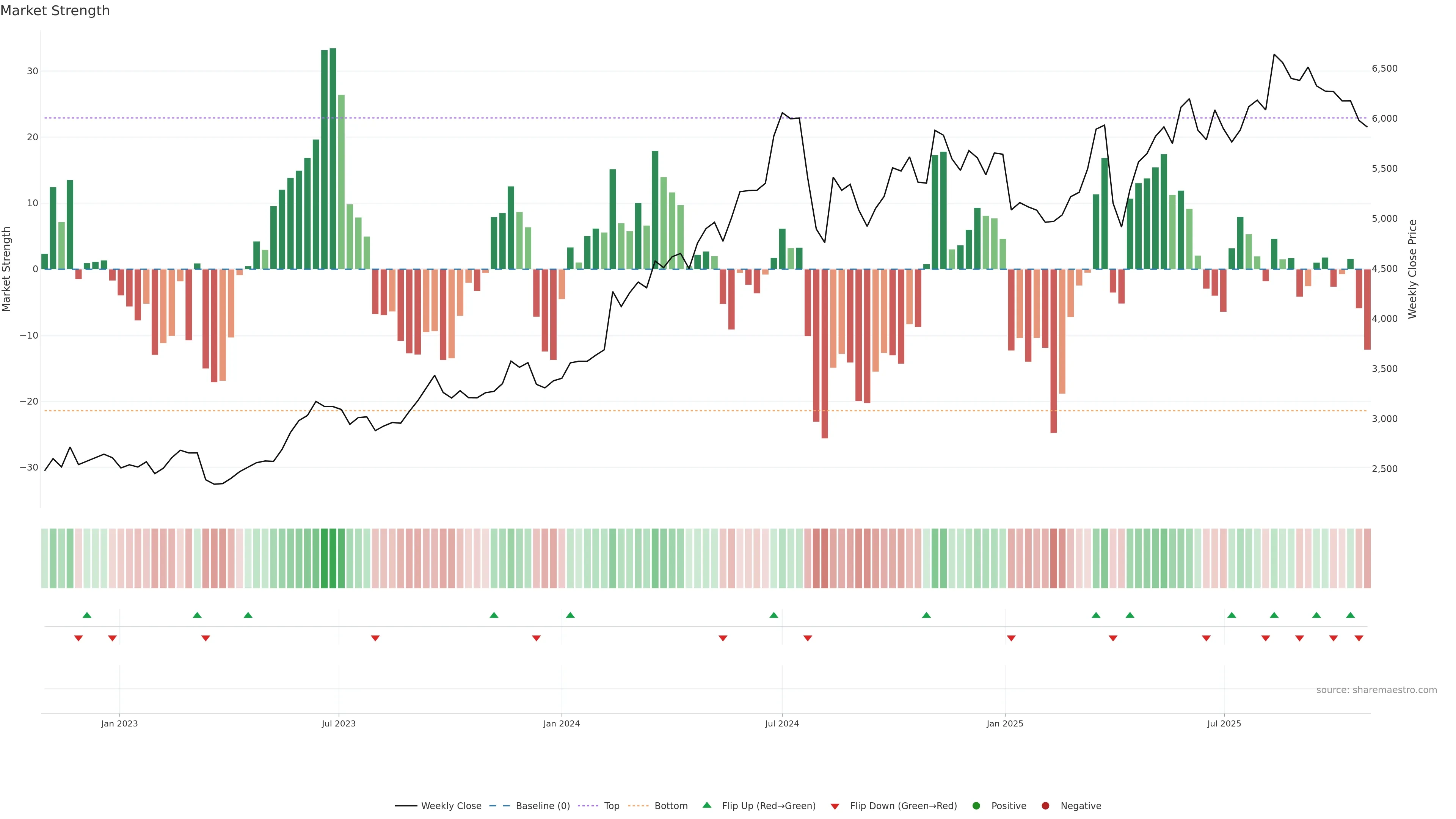Click the rightmost red Flip Down triangle marker
This screenshot has height=819, width=1456.
[x=1359, y=638]
